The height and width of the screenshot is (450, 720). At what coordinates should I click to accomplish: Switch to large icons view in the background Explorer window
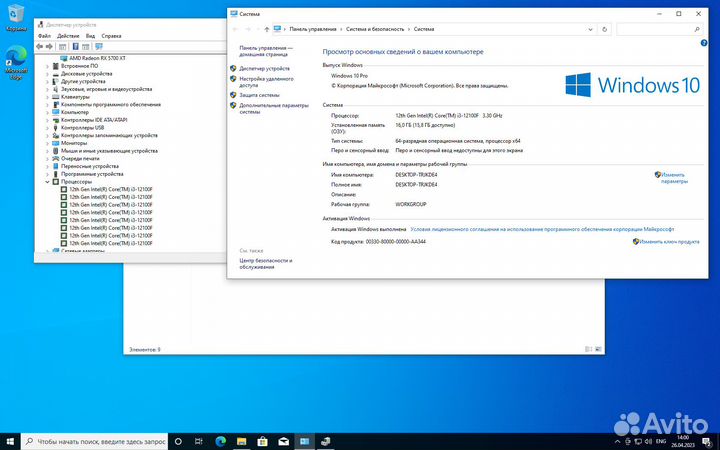pyautogui.click(x=598, y=349)
